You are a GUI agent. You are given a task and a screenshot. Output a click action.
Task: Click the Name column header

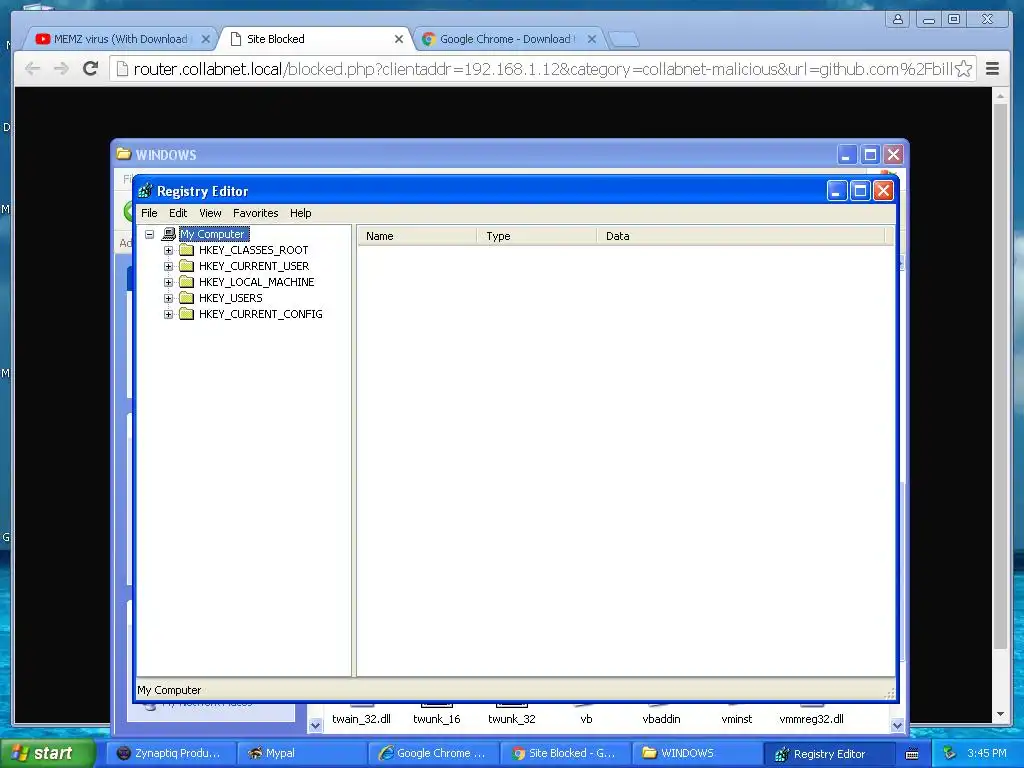(417, 236)
